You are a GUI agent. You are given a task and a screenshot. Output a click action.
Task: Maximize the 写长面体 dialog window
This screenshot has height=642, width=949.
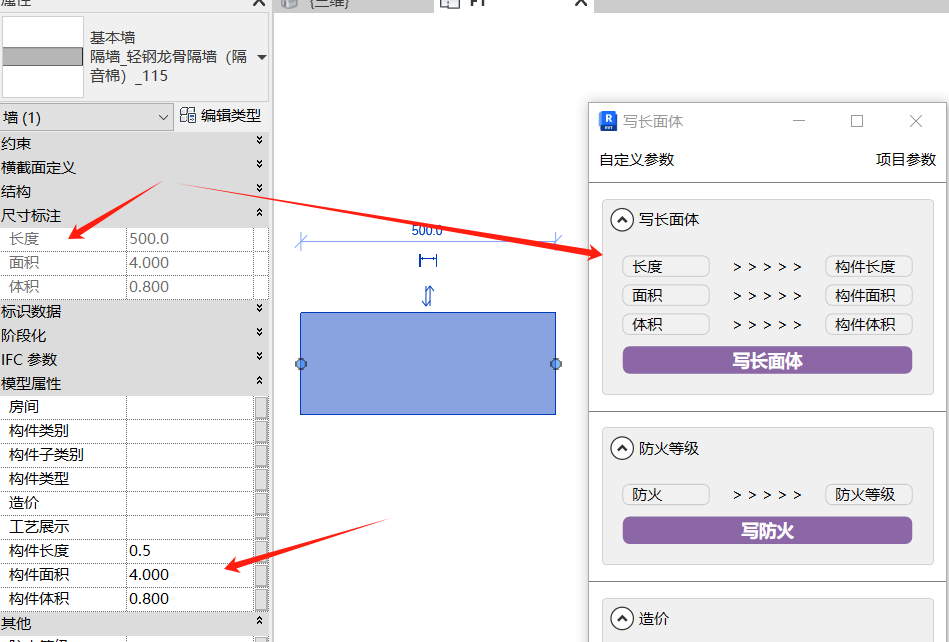pyautogui.click(x=857, y=121)
